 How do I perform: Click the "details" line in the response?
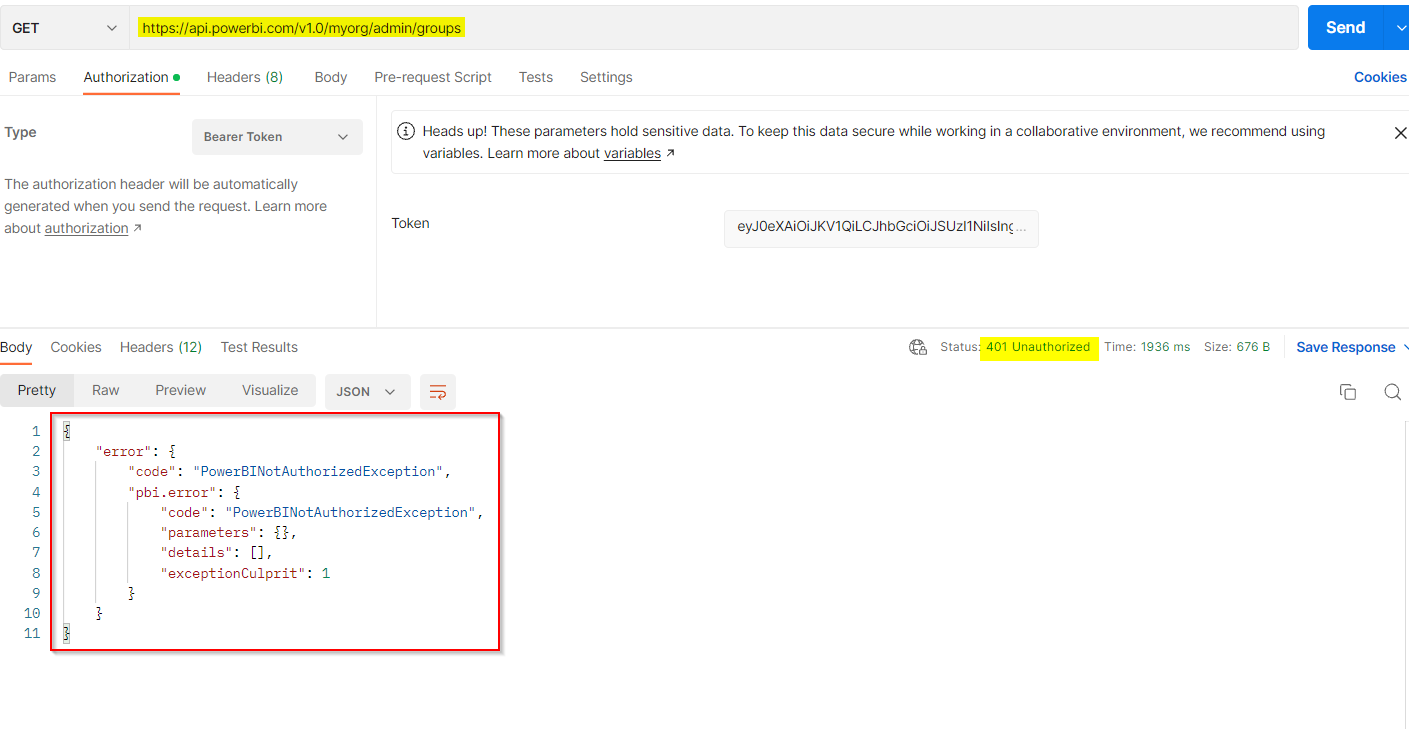click(216, 552)
